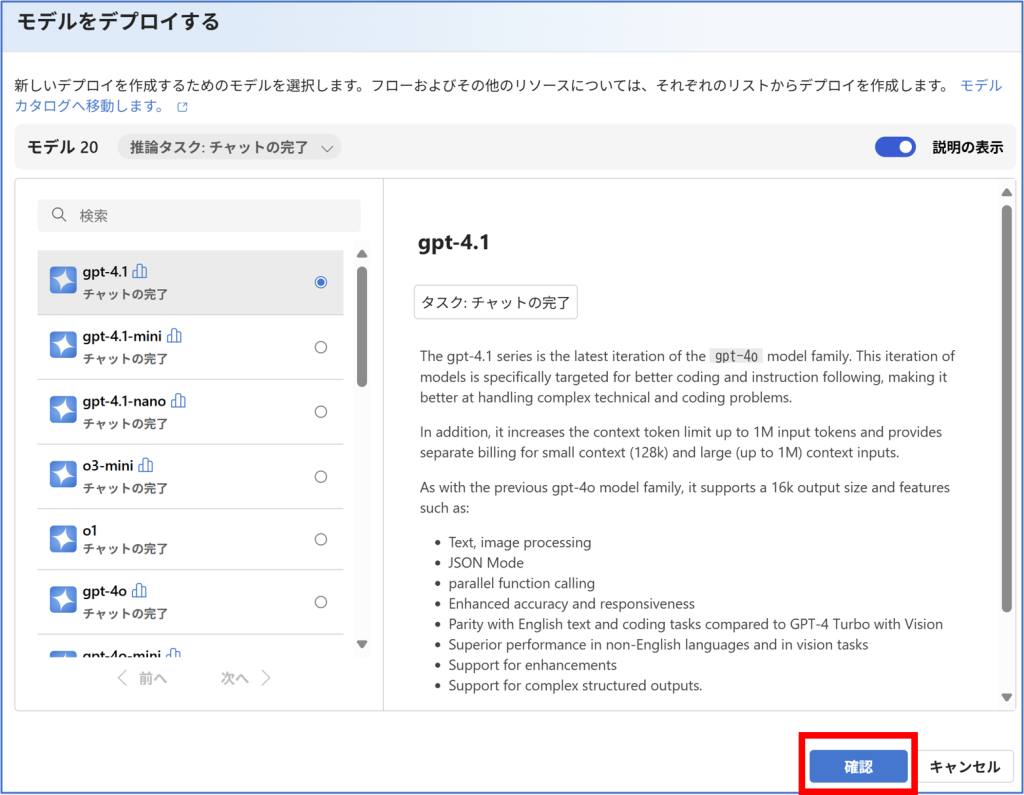Click 'Enhanced accuracy and responsiveness' bullet
The height and width of the screenshot is (795, 1024).
click(x=571, y=604)
